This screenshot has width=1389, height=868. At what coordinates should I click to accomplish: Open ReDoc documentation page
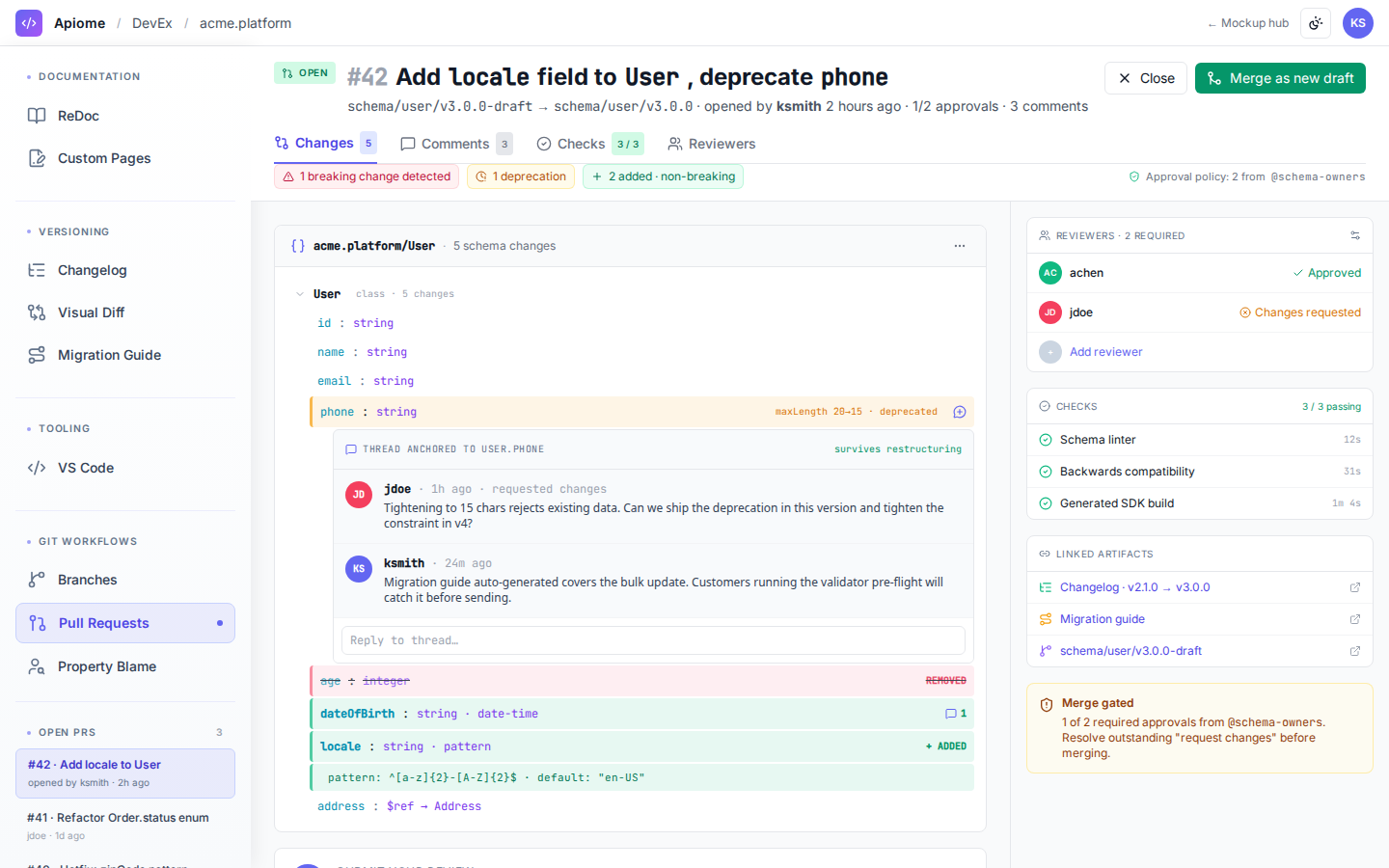point(125,116)
